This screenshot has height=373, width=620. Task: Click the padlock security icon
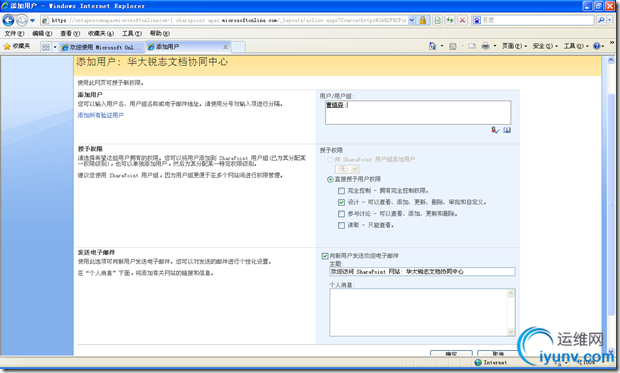[x=423, y=20]
